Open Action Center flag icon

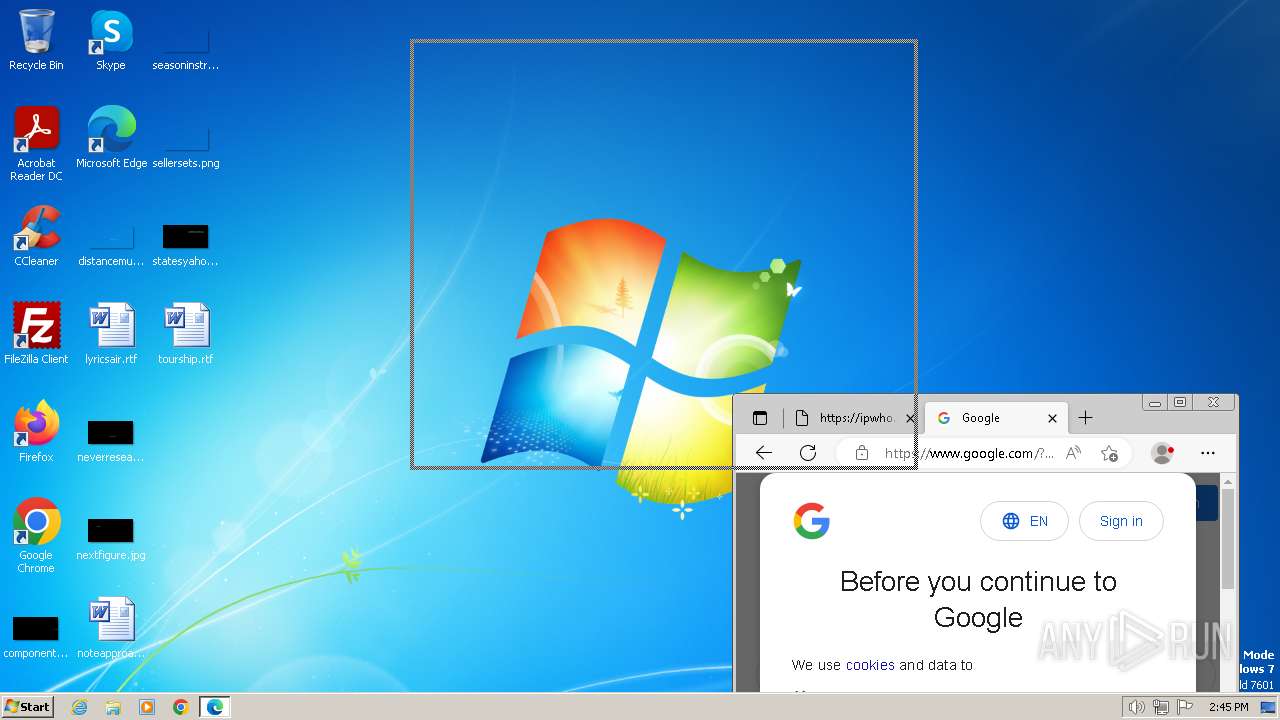pyautogui.click(x=1185, y=707)
